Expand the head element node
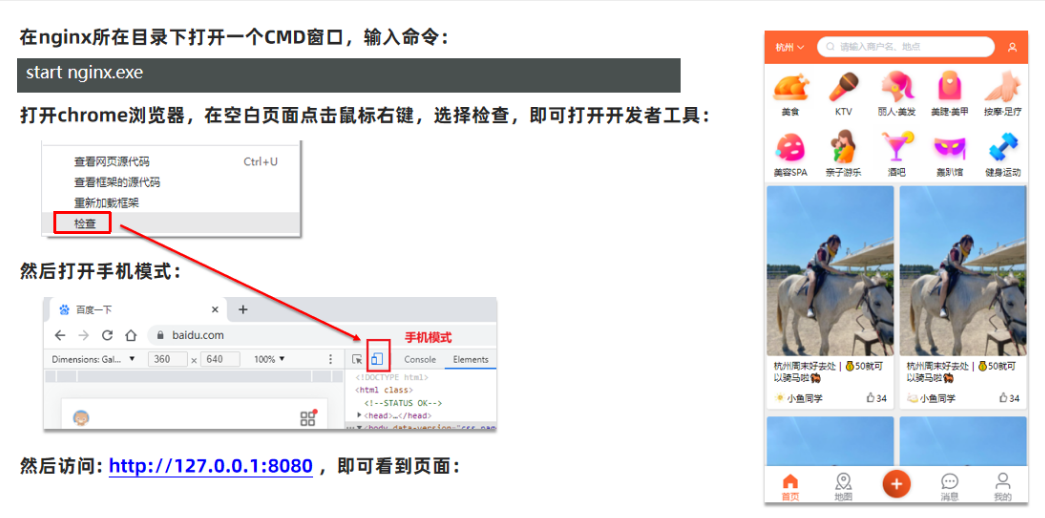1045x518 pixels. coord(360,415)
